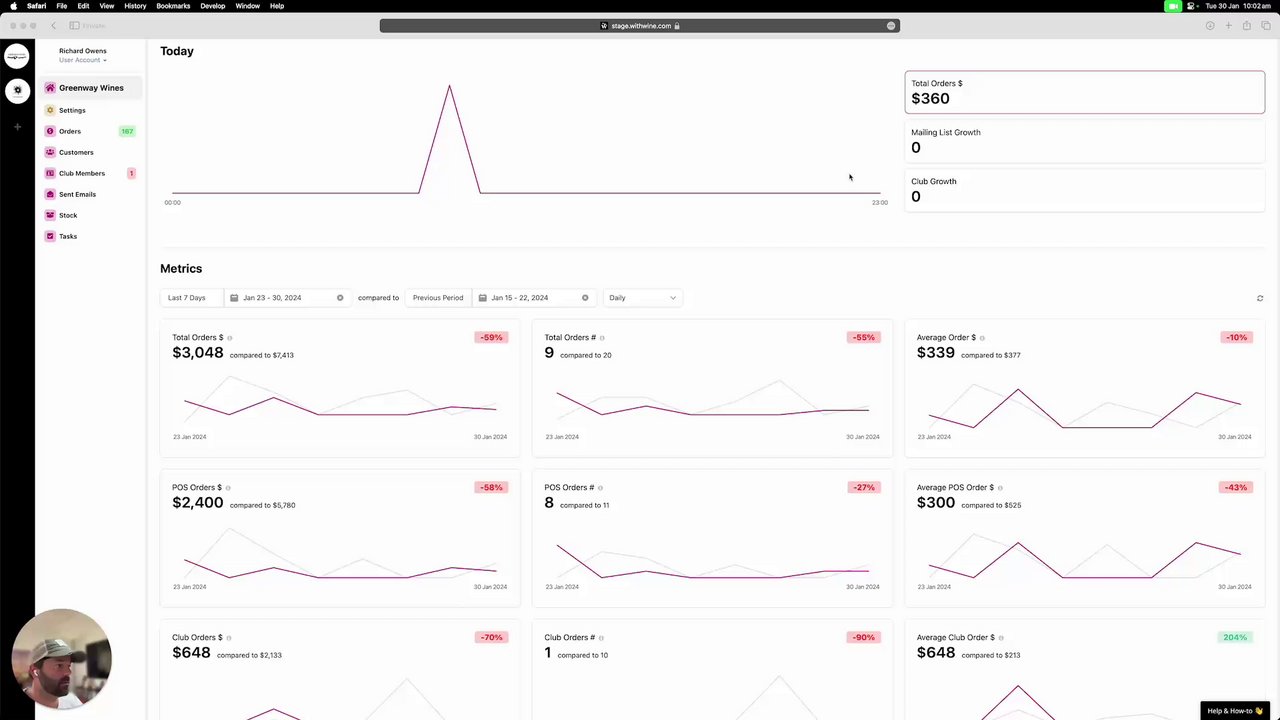Image resolution: width=1280 pixels, height=720 pixels.
Task: Open the Orders sidebar icon
Action: pos(50,131)
